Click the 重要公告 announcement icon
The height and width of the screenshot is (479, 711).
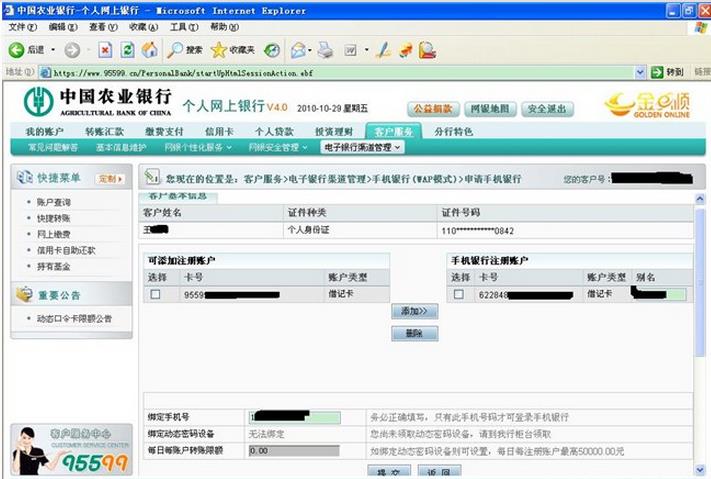click(x=24, y=294)
